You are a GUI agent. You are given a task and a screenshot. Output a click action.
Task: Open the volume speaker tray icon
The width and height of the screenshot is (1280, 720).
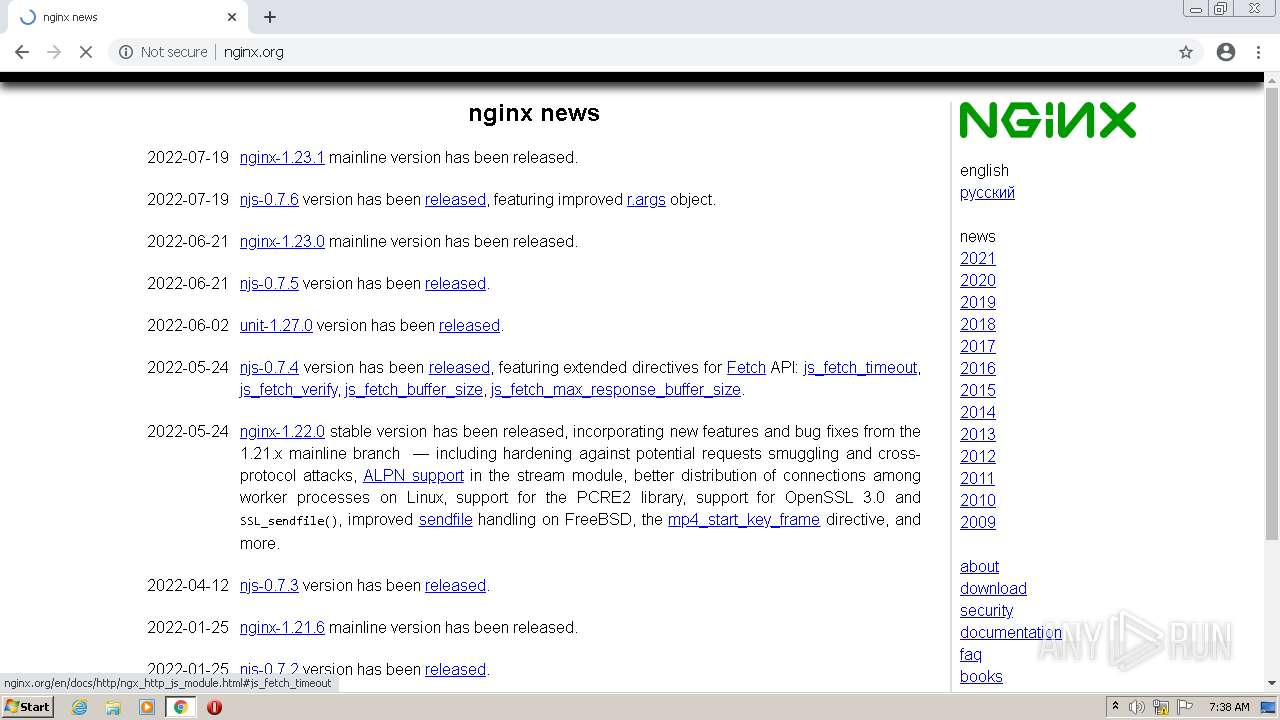(x=1137, y=707)
